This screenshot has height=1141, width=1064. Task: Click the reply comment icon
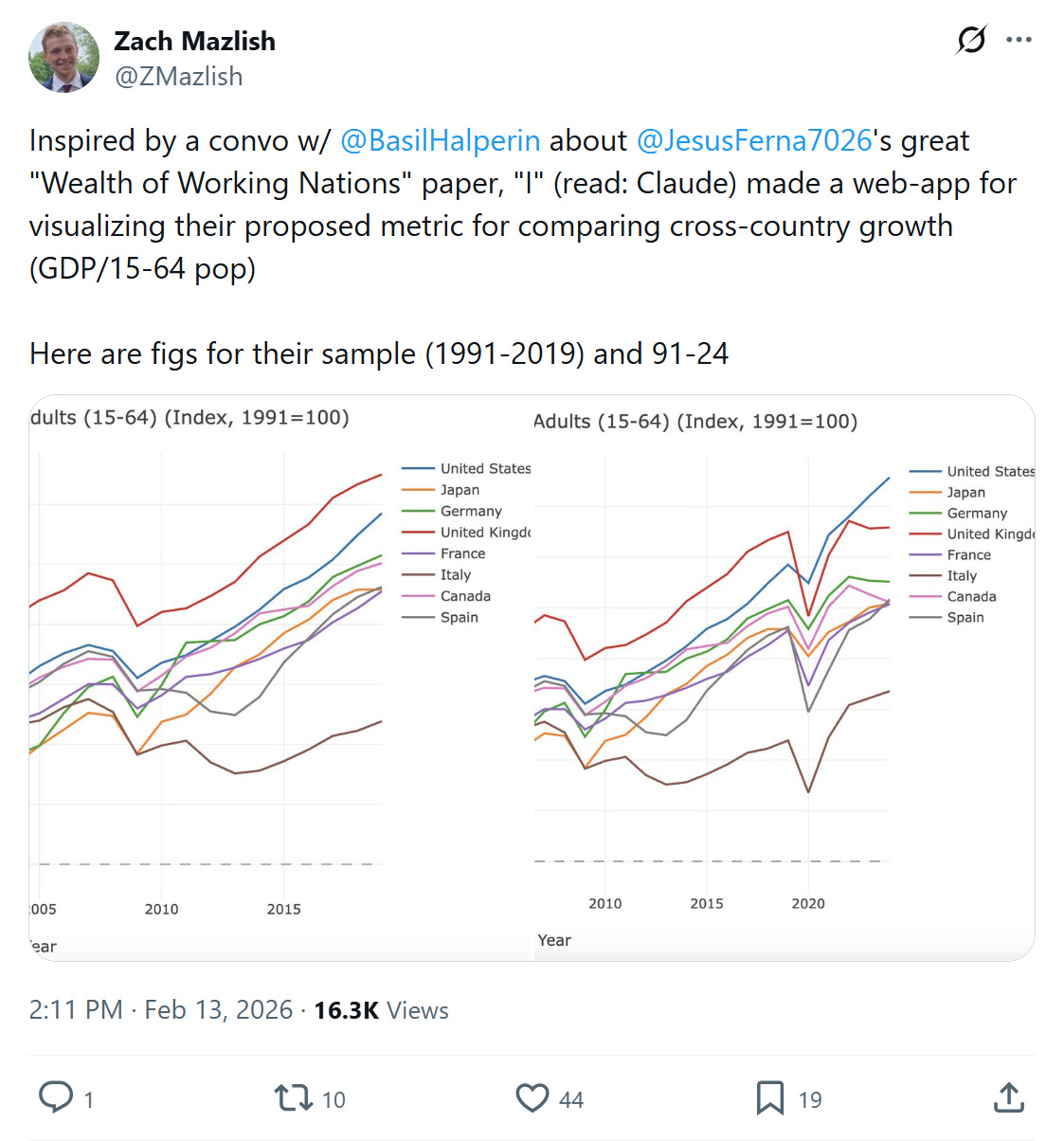click(56, 1097)
